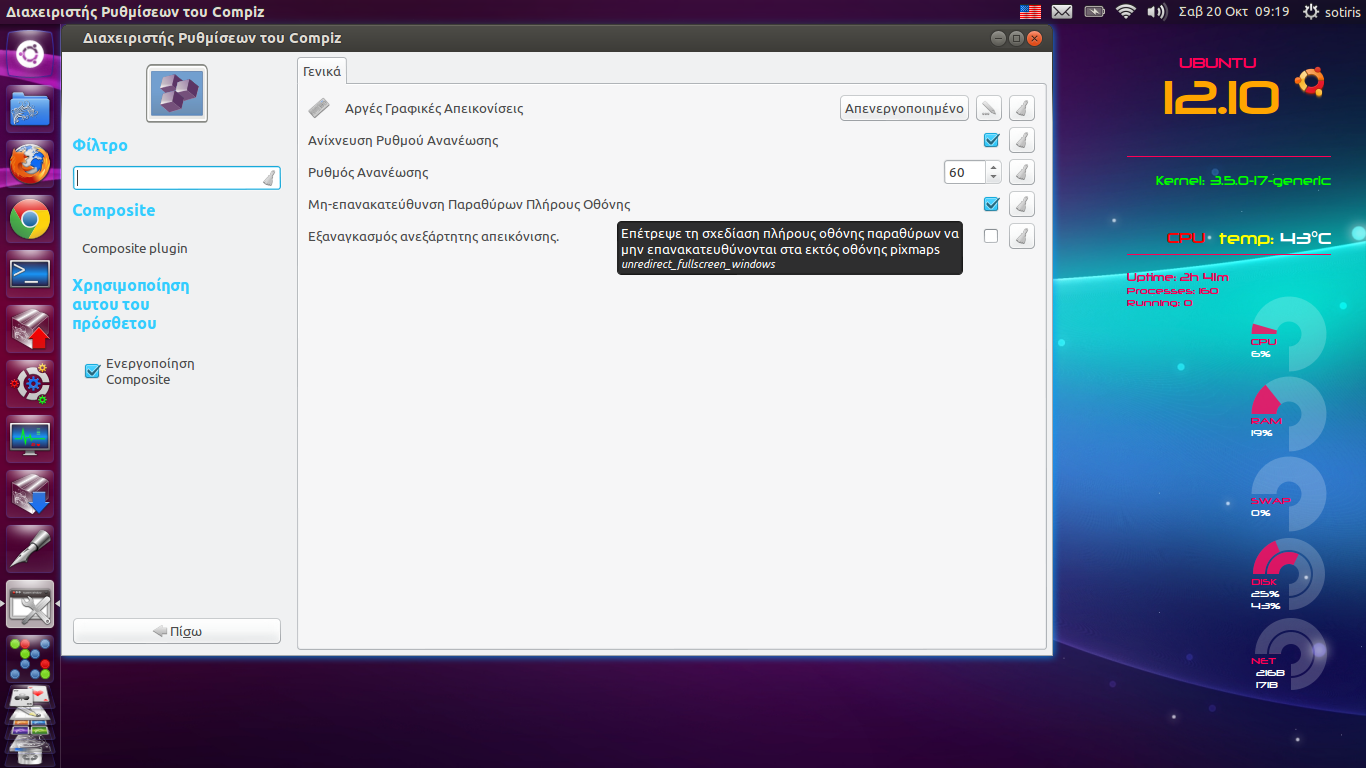
Task: Open the sotiris user menu
Action: point(1340,12)
